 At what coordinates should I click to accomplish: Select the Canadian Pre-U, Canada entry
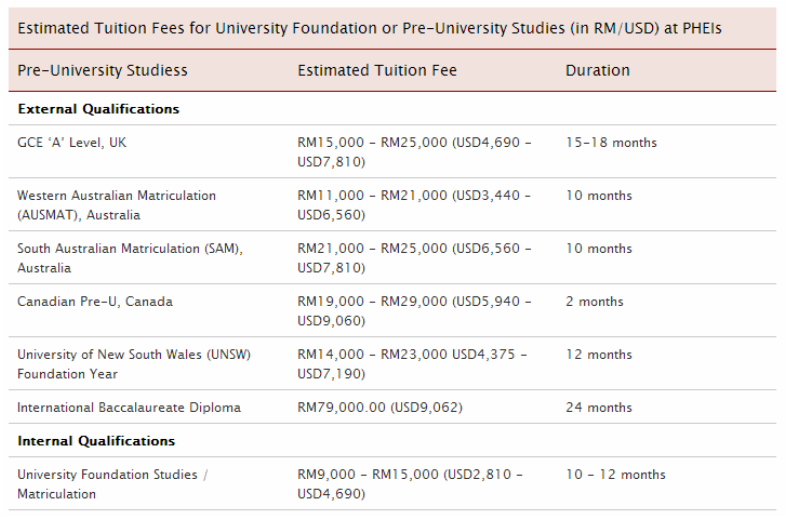coord(95,301)
